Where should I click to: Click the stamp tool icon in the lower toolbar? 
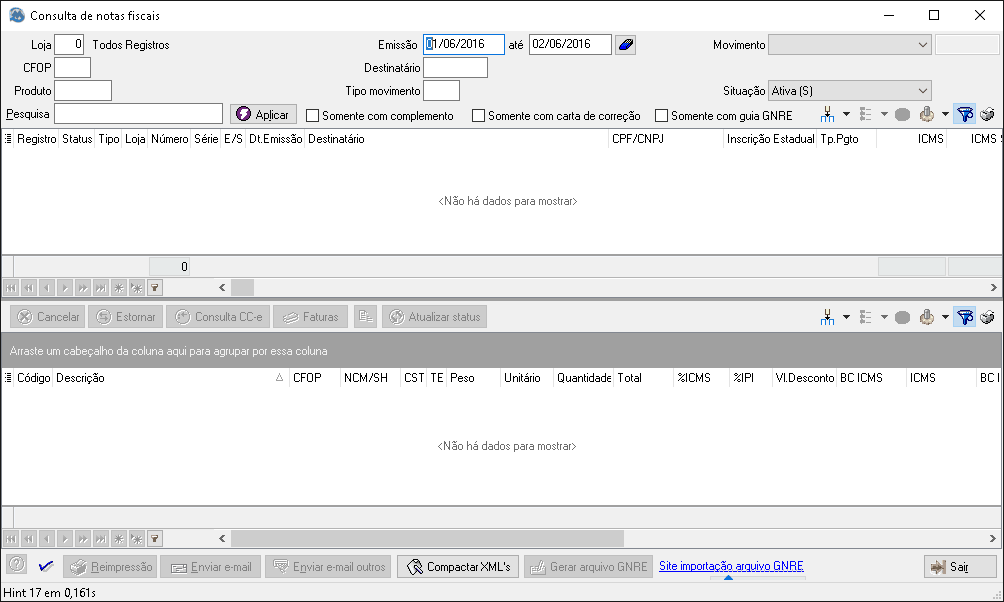tap(927, 317)
